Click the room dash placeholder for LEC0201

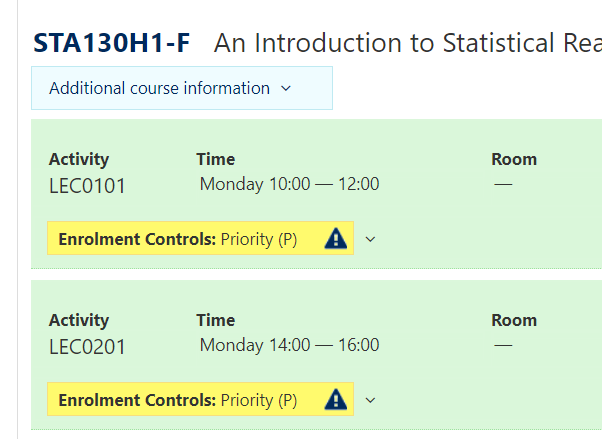pos(503,345)
